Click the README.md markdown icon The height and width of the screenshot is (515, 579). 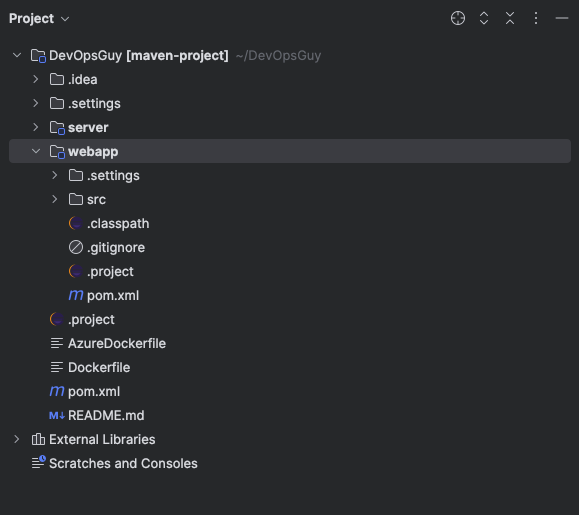click(57, 415)
